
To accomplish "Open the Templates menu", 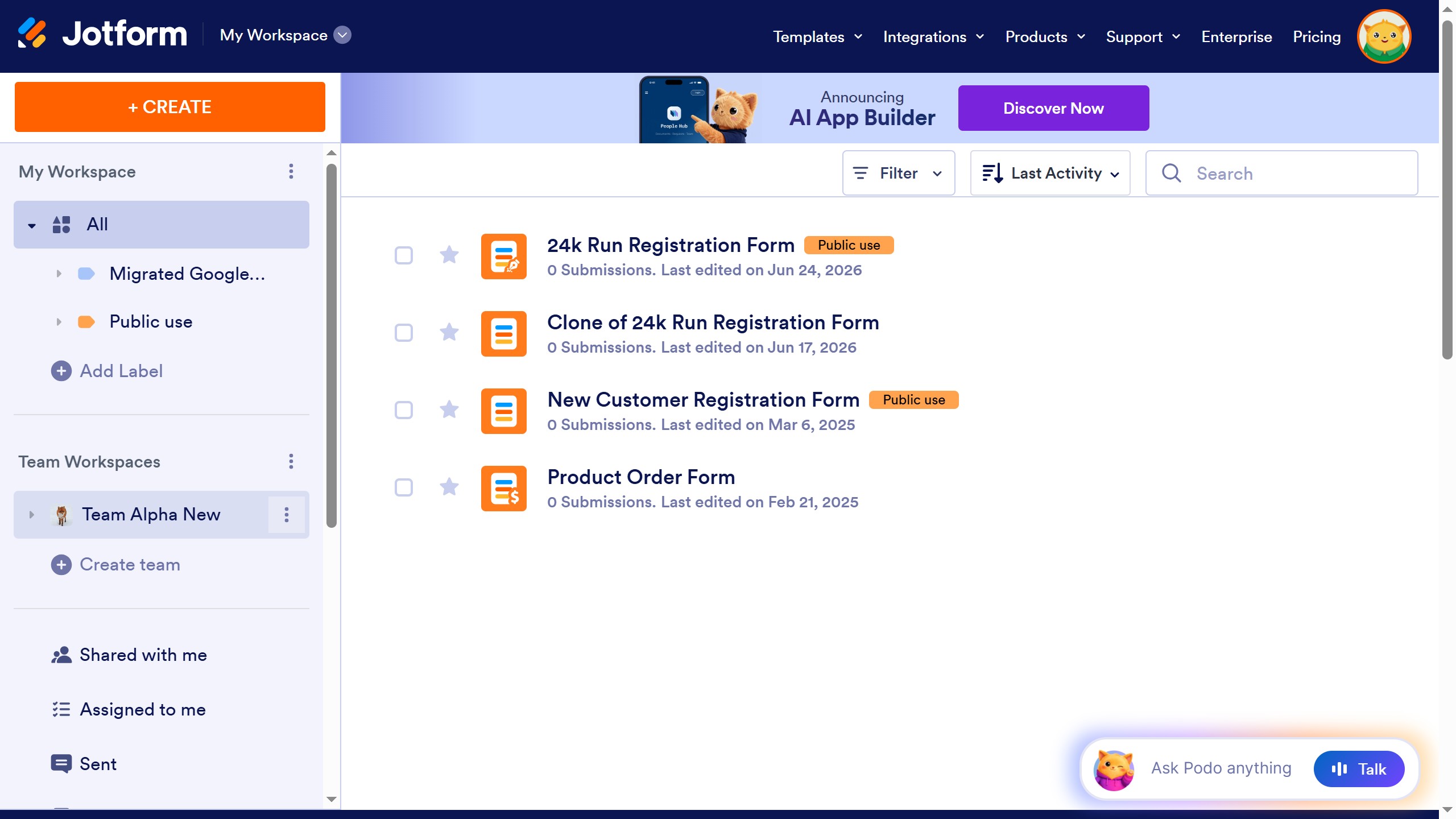I will coord(818,37).
